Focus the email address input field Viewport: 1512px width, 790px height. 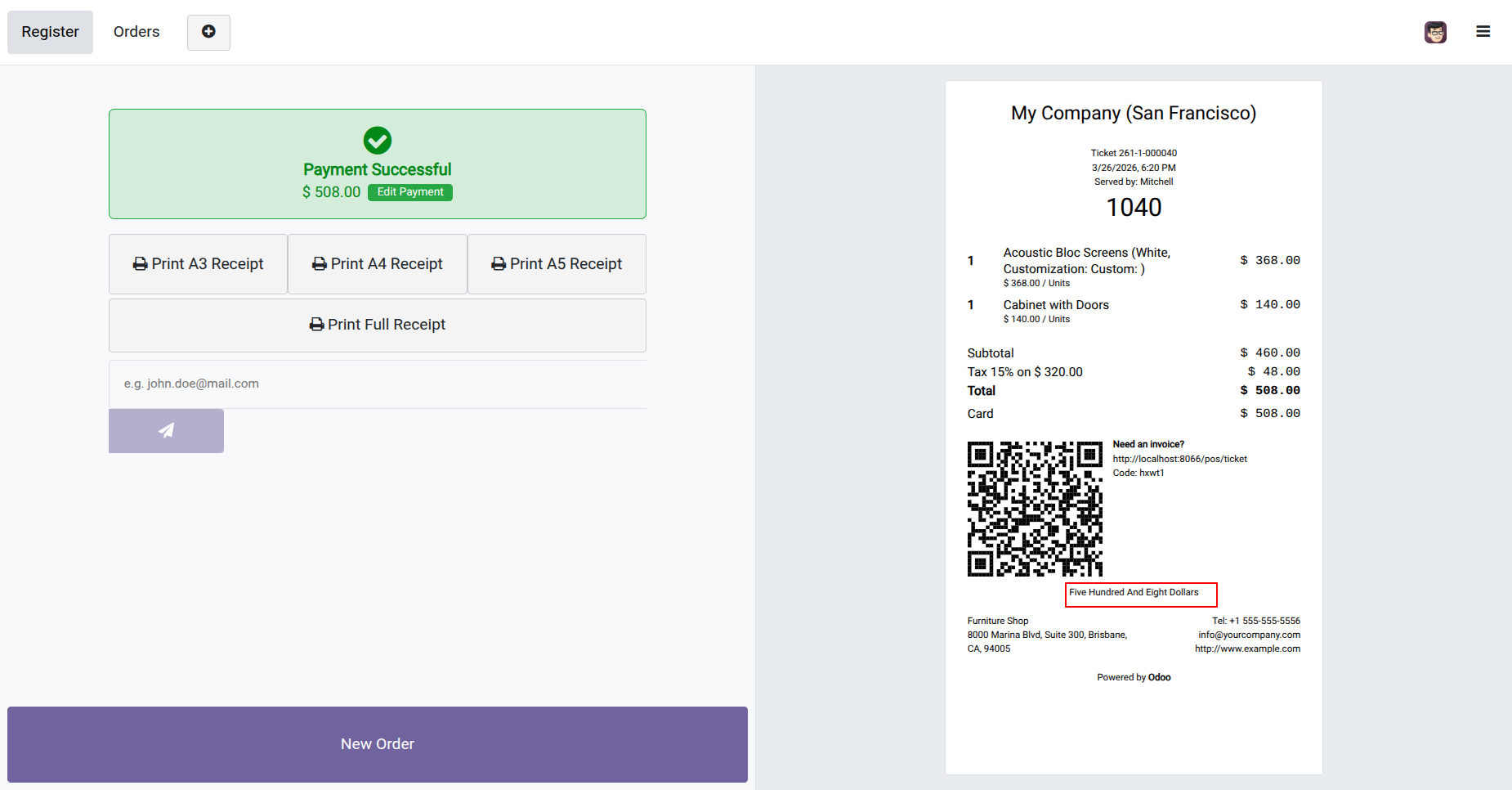point(378,384)
